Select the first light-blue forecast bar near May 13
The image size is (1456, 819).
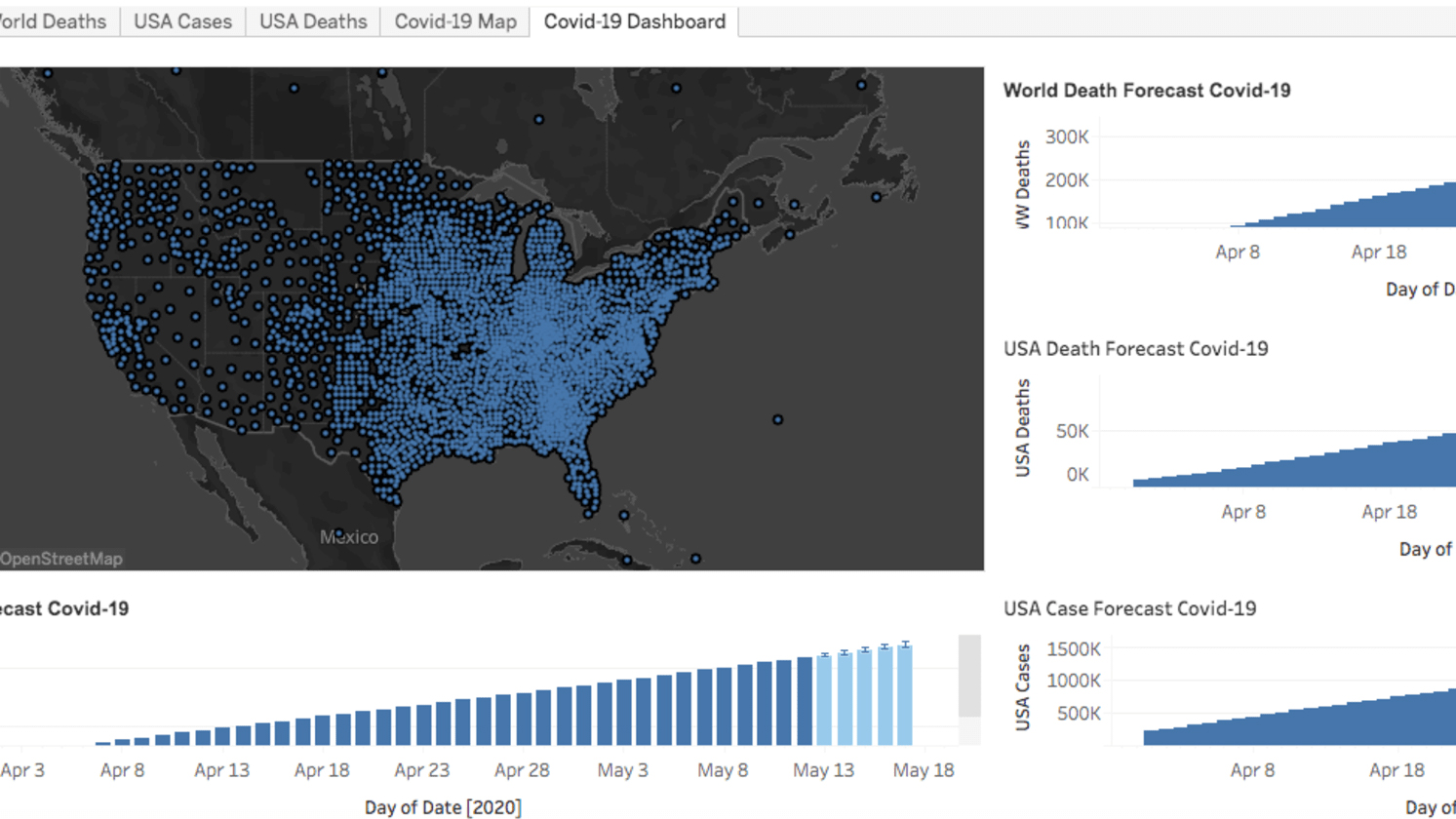coord(824,699)
